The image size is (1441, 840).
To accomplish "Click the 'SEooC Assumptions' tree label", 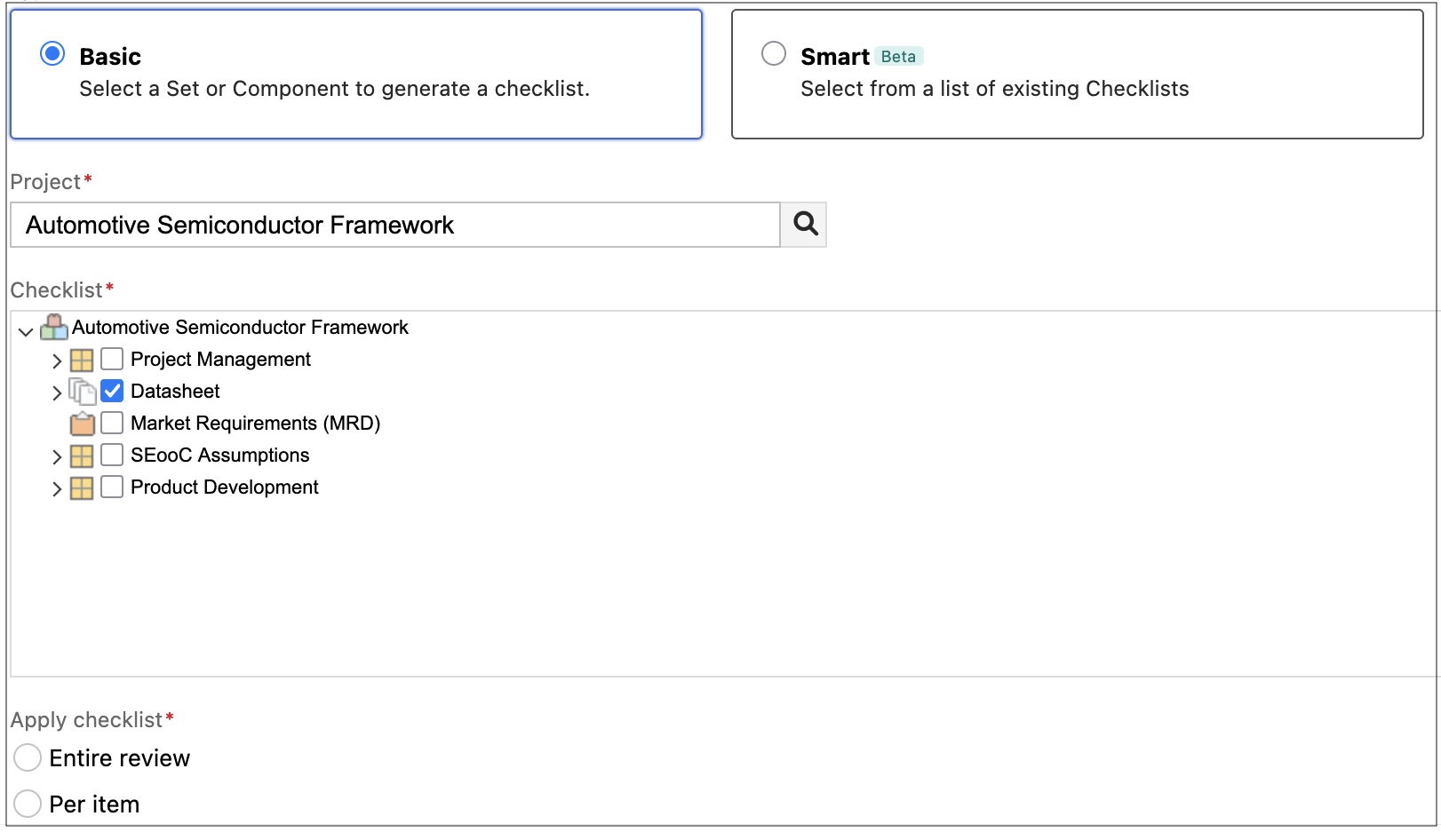I will point(219,455).
